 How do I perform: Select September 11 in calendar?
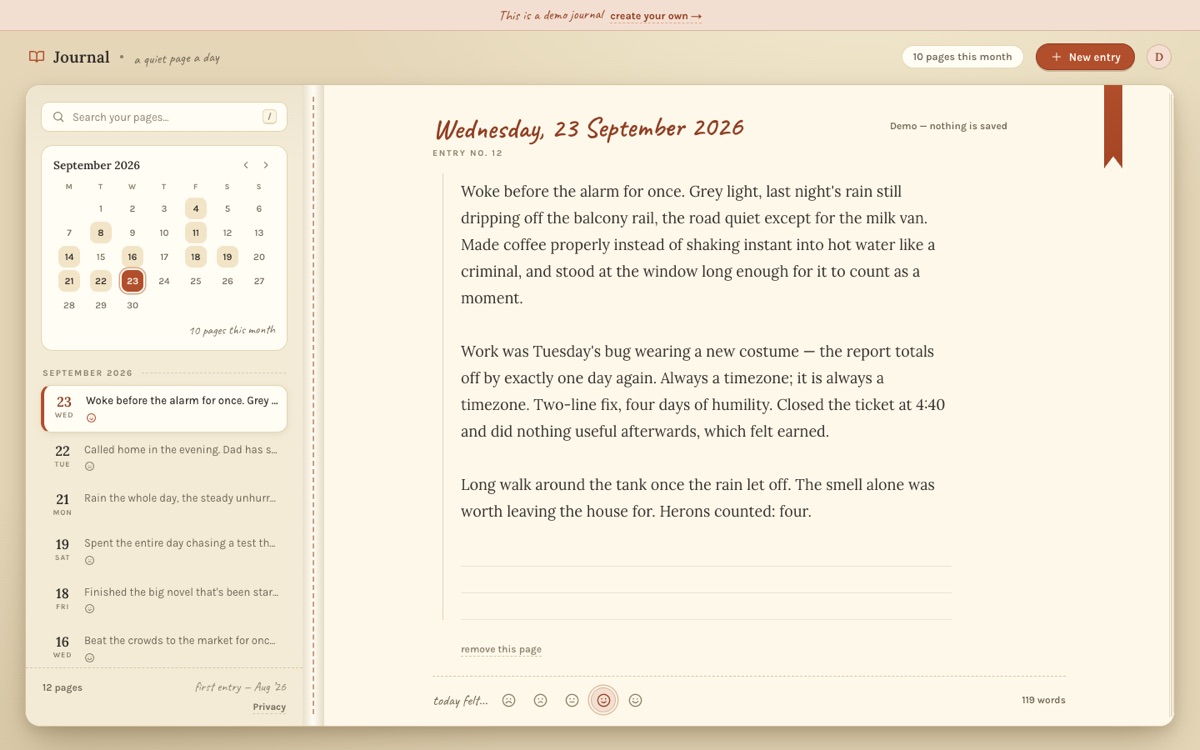pyautogui.click(x=196, y=233)
